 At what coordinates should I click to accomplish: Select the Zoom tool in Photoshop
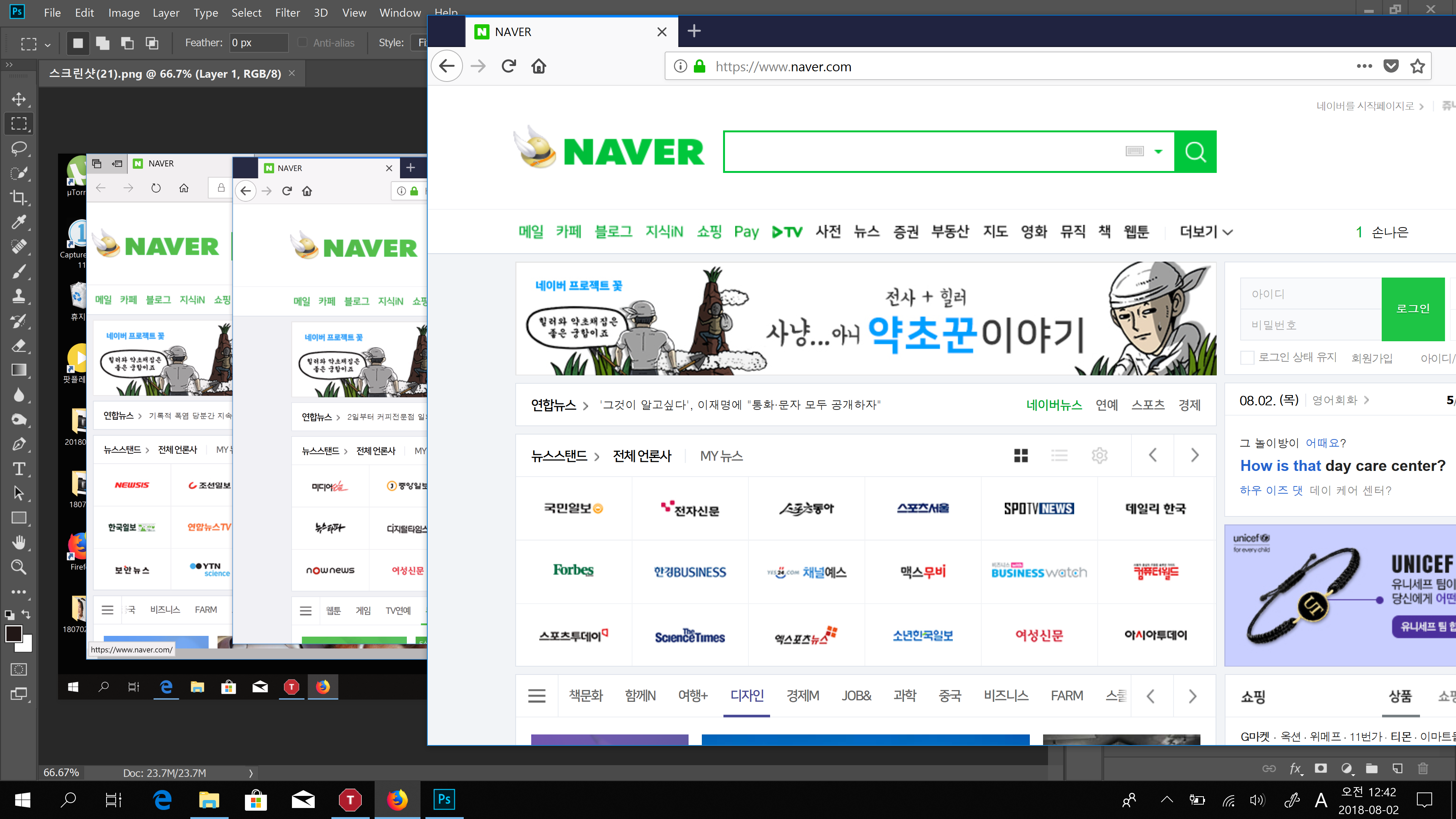pyautogui.click(x=19, y=567)
